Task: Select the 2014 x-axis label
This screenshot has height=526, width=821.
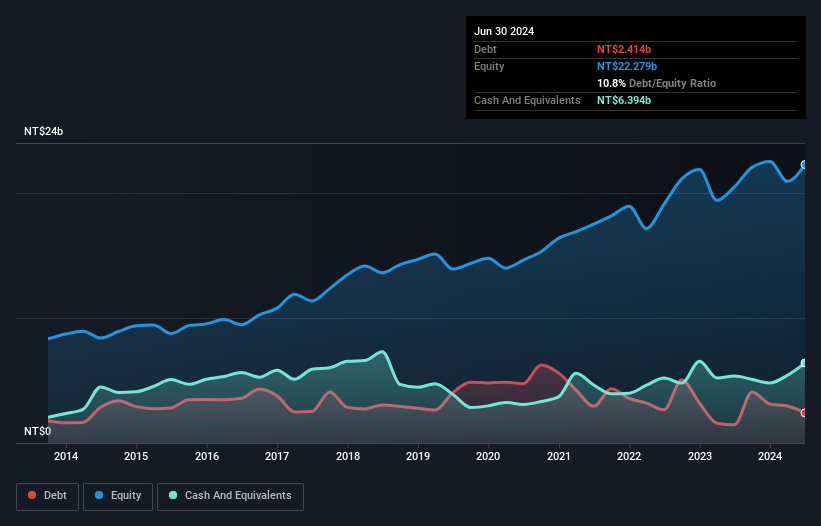Action: [x=66, y=456]
